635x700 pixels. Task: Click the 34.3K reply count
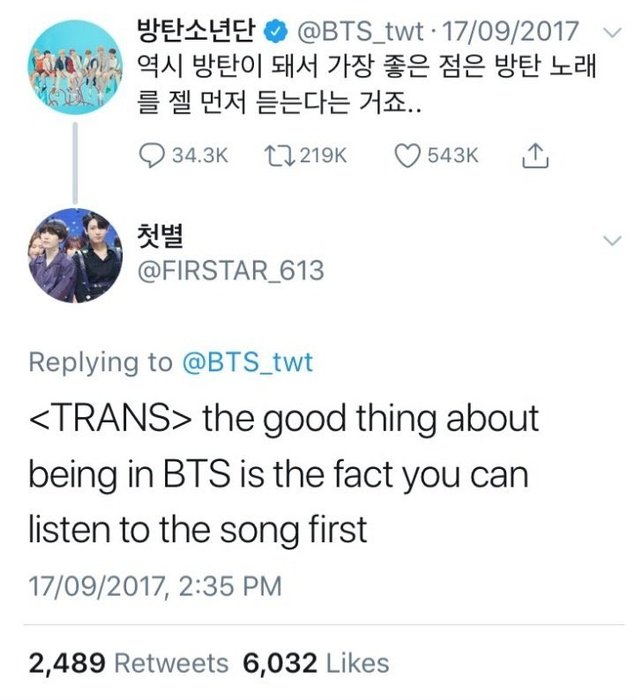coord(200,156)
